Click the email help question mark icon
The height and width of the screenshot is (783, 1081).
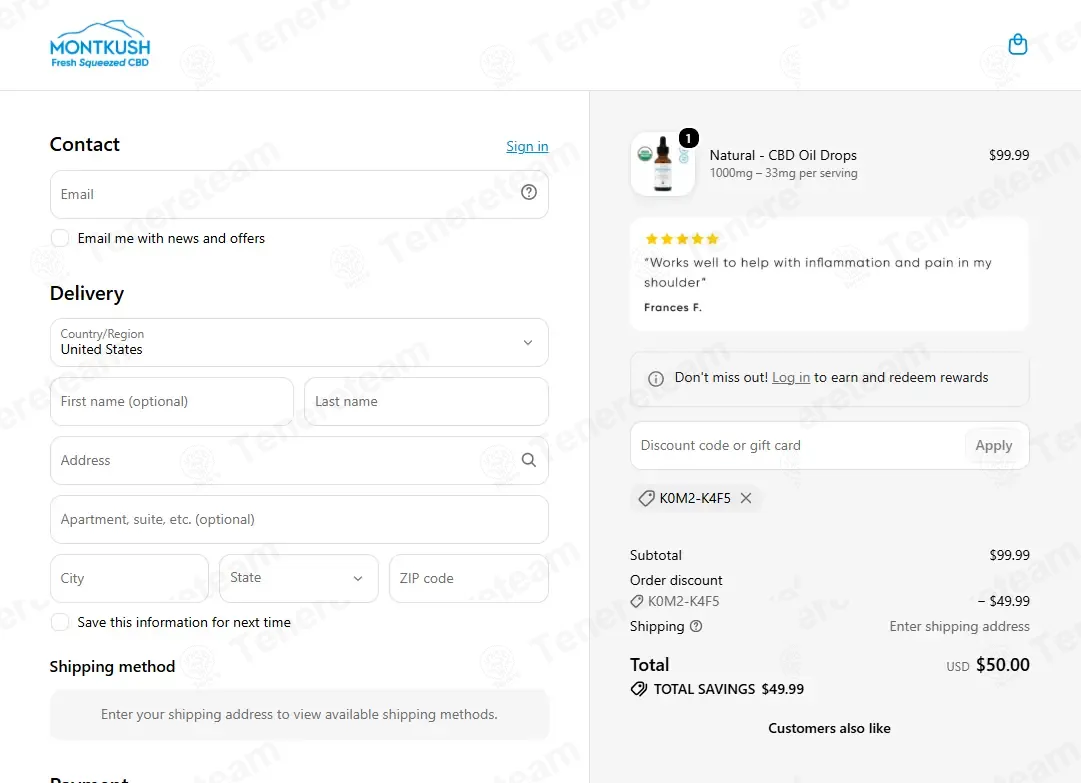tap(529, 192)
